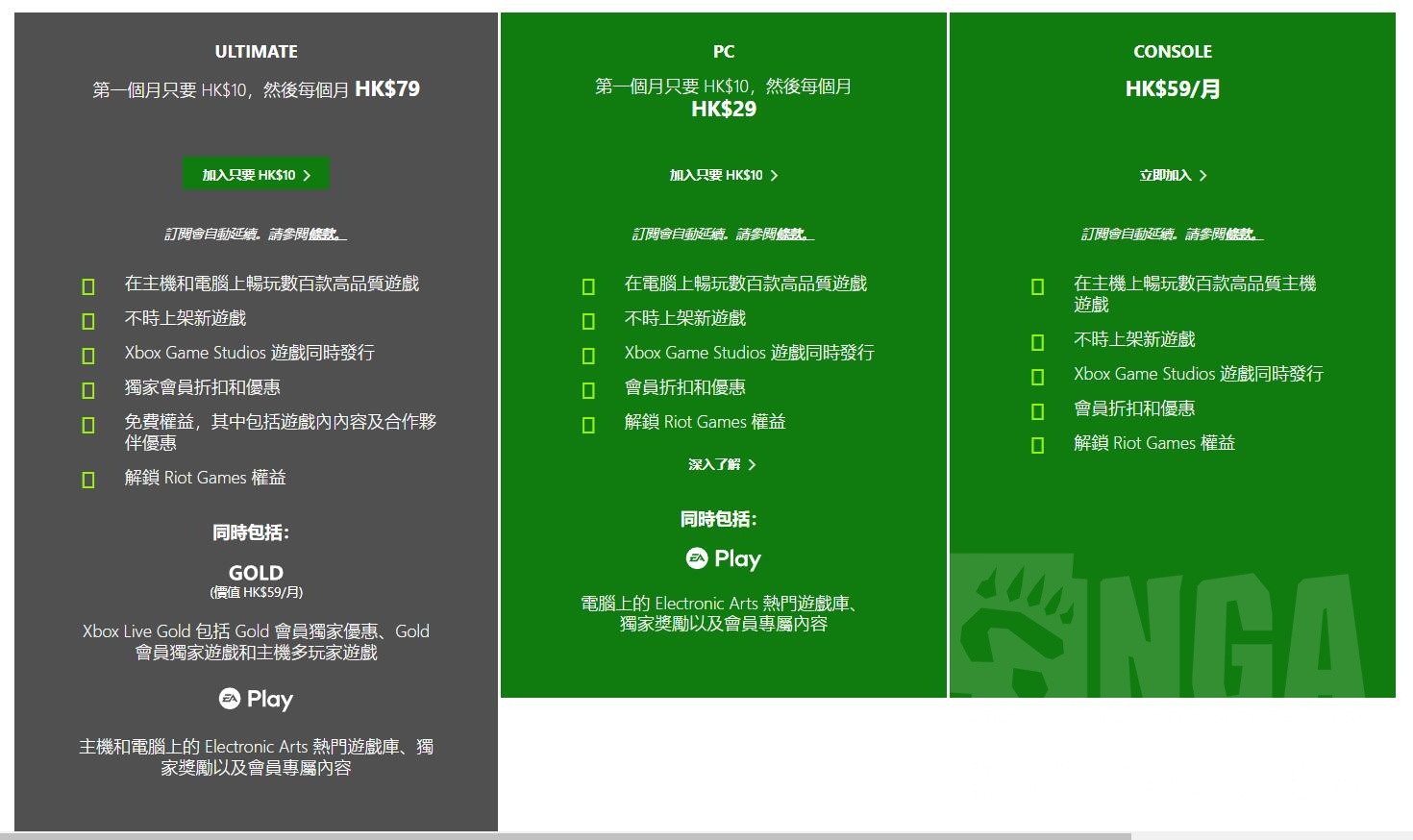Image resolution: width=1413 pixels, height=840 pixels.
Task: Select the CONSOLE plan heading
Action: [1172, 51]
